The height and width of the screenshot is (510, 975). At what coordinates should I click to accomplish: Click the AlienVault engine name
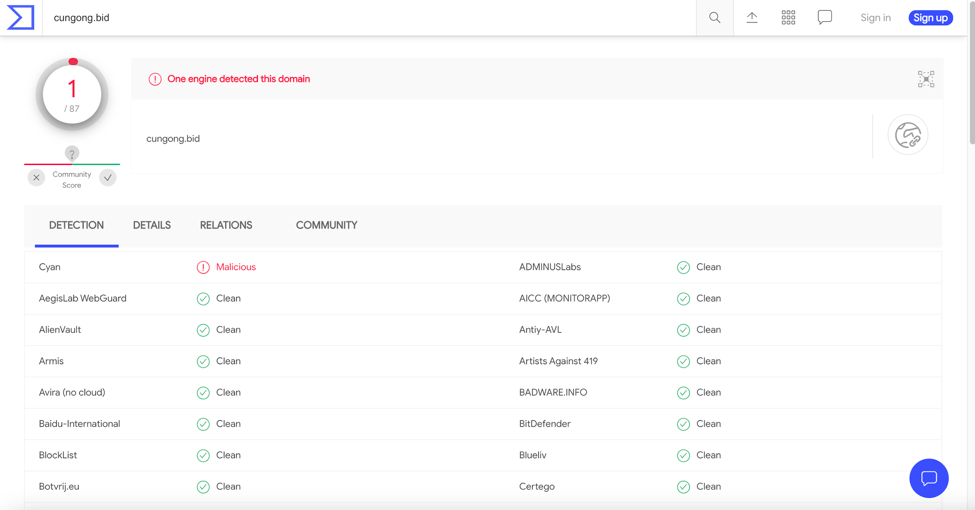click(x=60, y=330)
